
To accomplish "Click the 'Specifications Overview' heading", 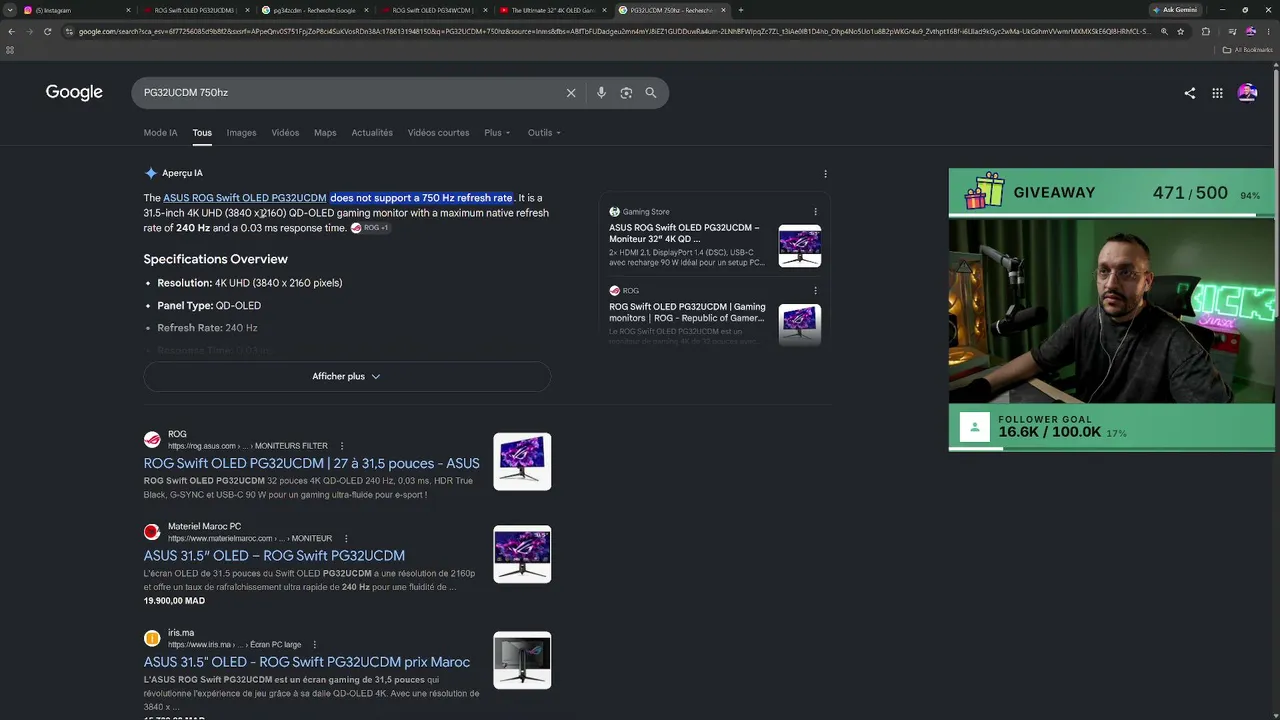I will click(215, 259).
